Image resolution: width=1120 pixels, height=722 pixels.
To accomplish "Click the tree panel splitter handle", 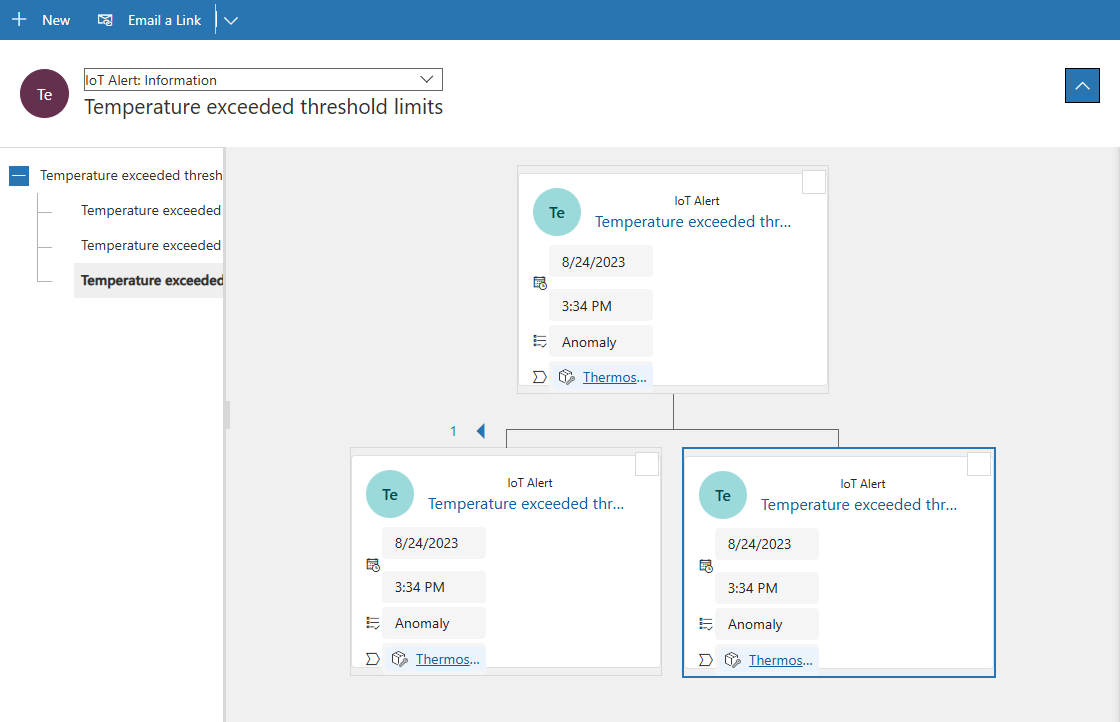I will click(x=227, y=415).
